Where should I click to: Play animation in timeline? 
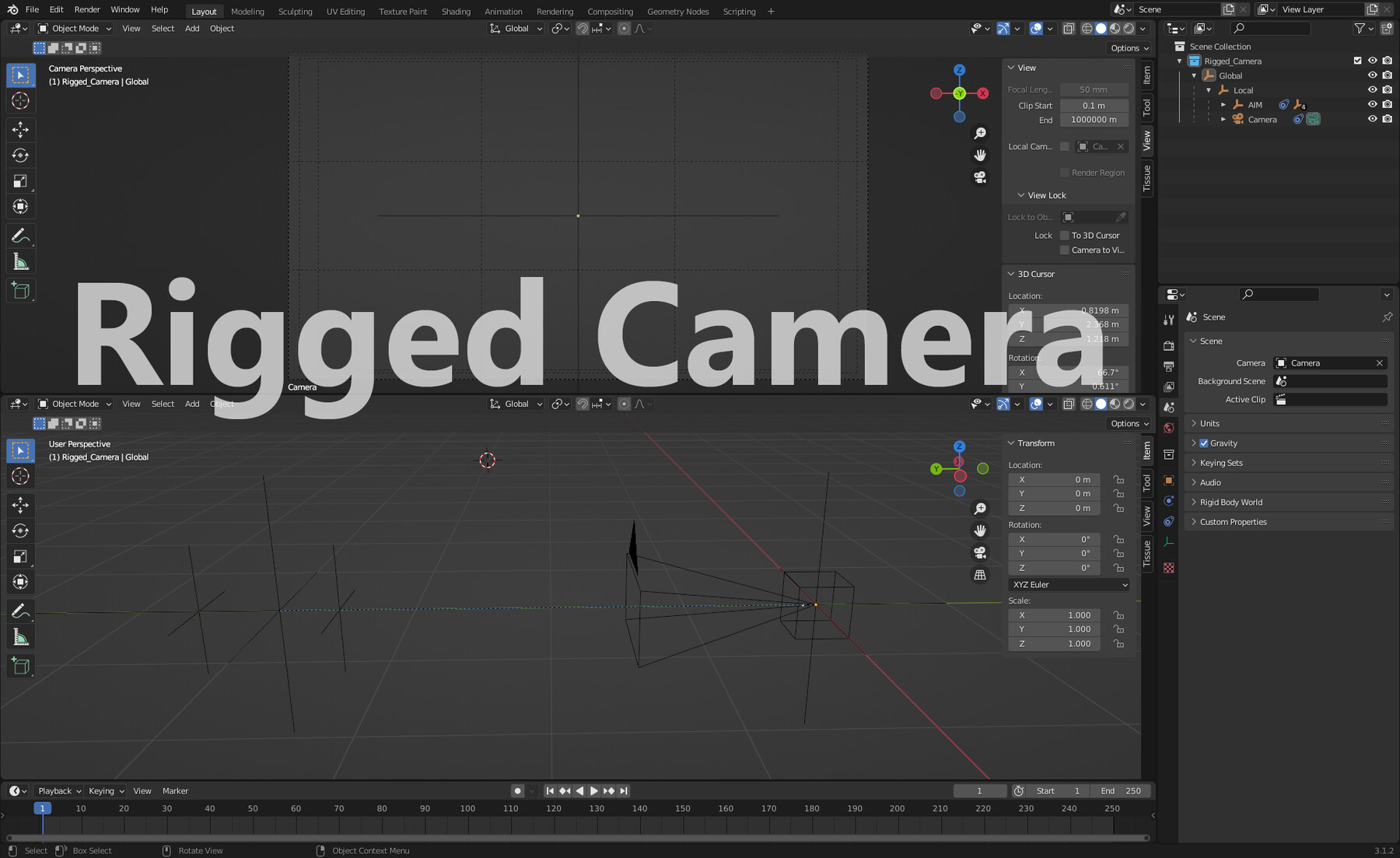pyautogui.click(x=594, y=791)
